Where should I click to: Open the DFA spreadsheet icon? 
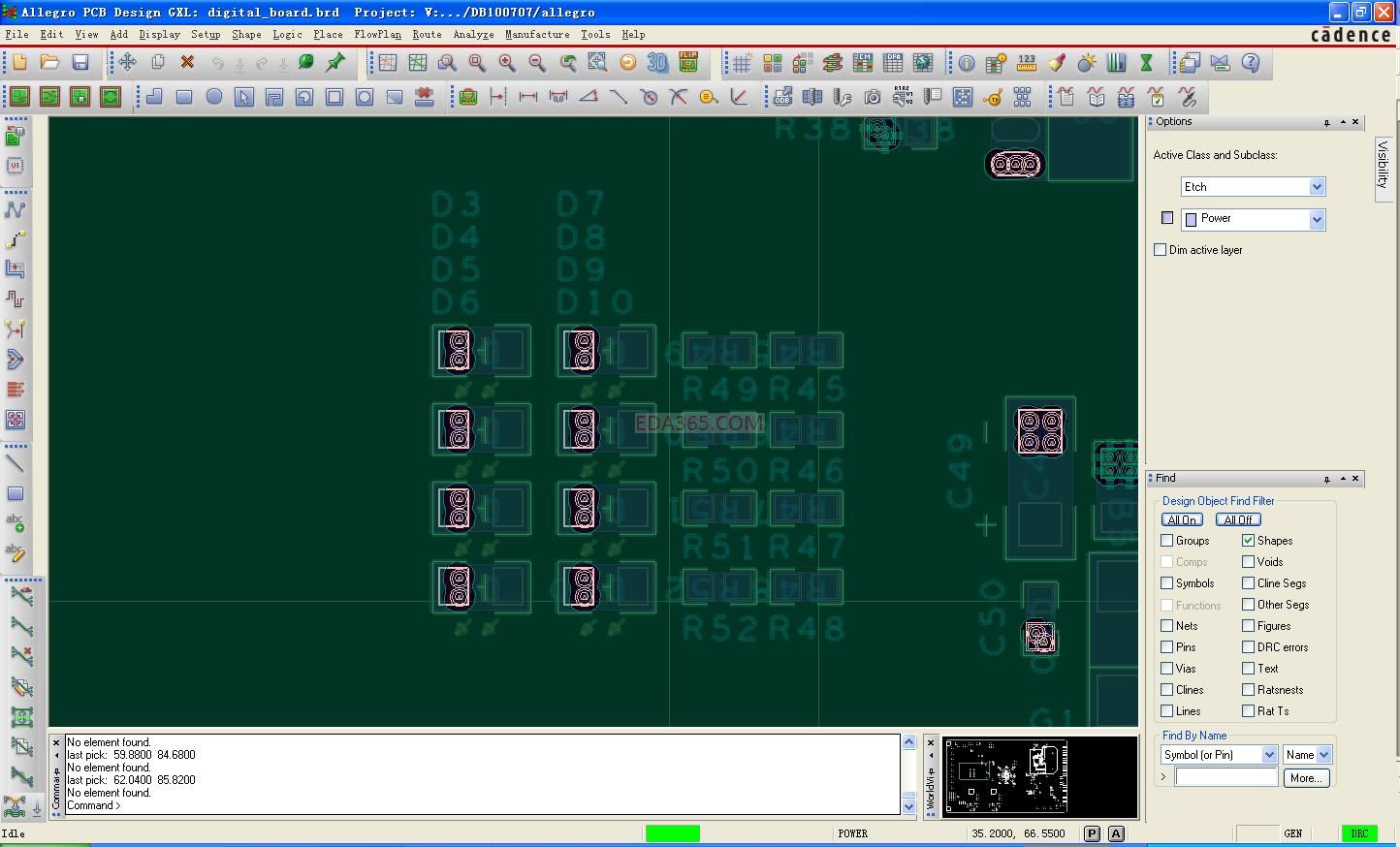[x=893, y=63]
